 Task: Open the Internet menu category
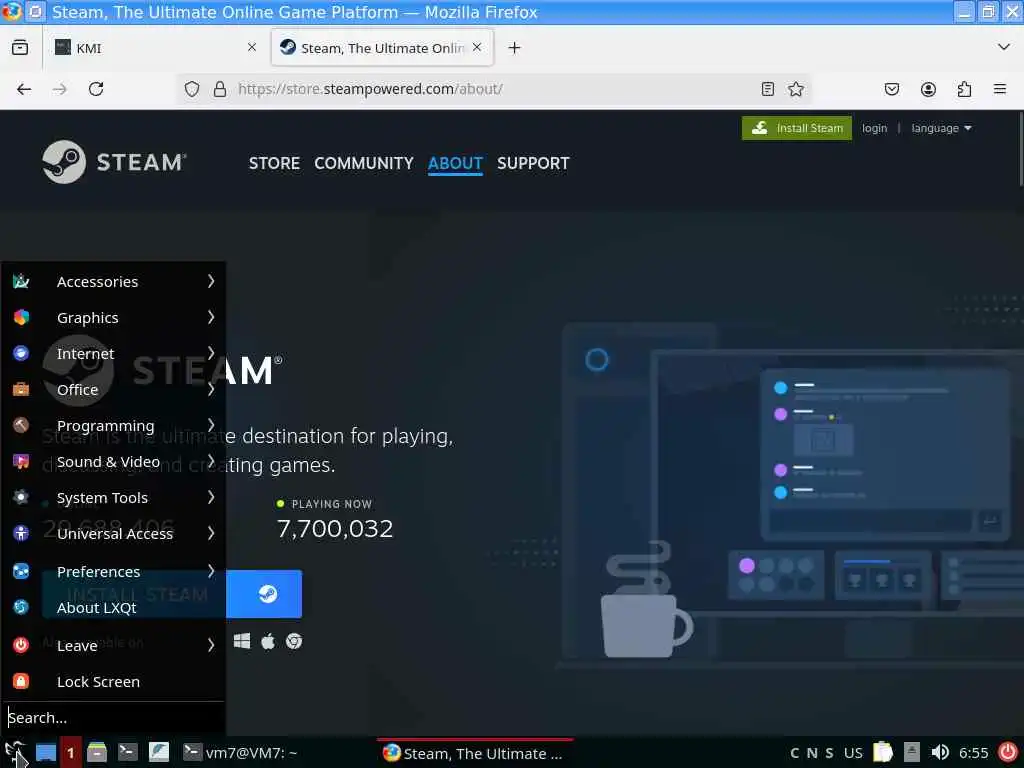[x=113, y=353]
